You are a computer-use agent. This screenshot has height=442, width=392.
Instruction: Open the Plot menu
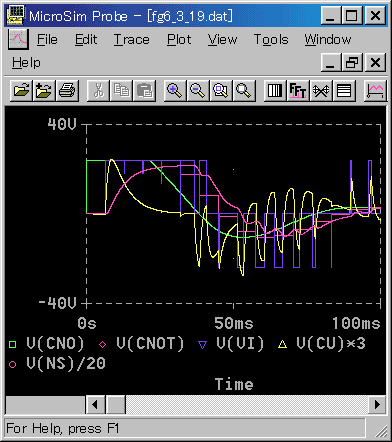[x=179, y=40]
